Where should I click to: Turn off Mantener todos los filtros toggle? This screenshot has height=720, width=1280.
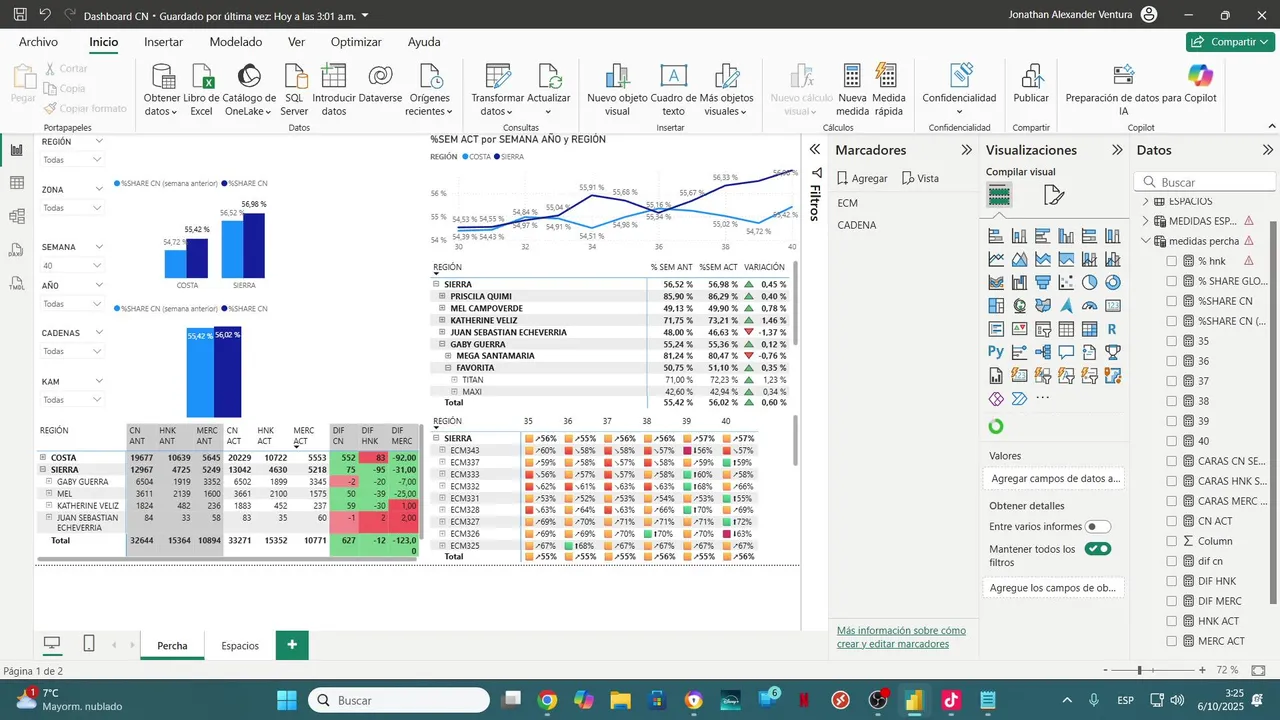[1098, 549]
